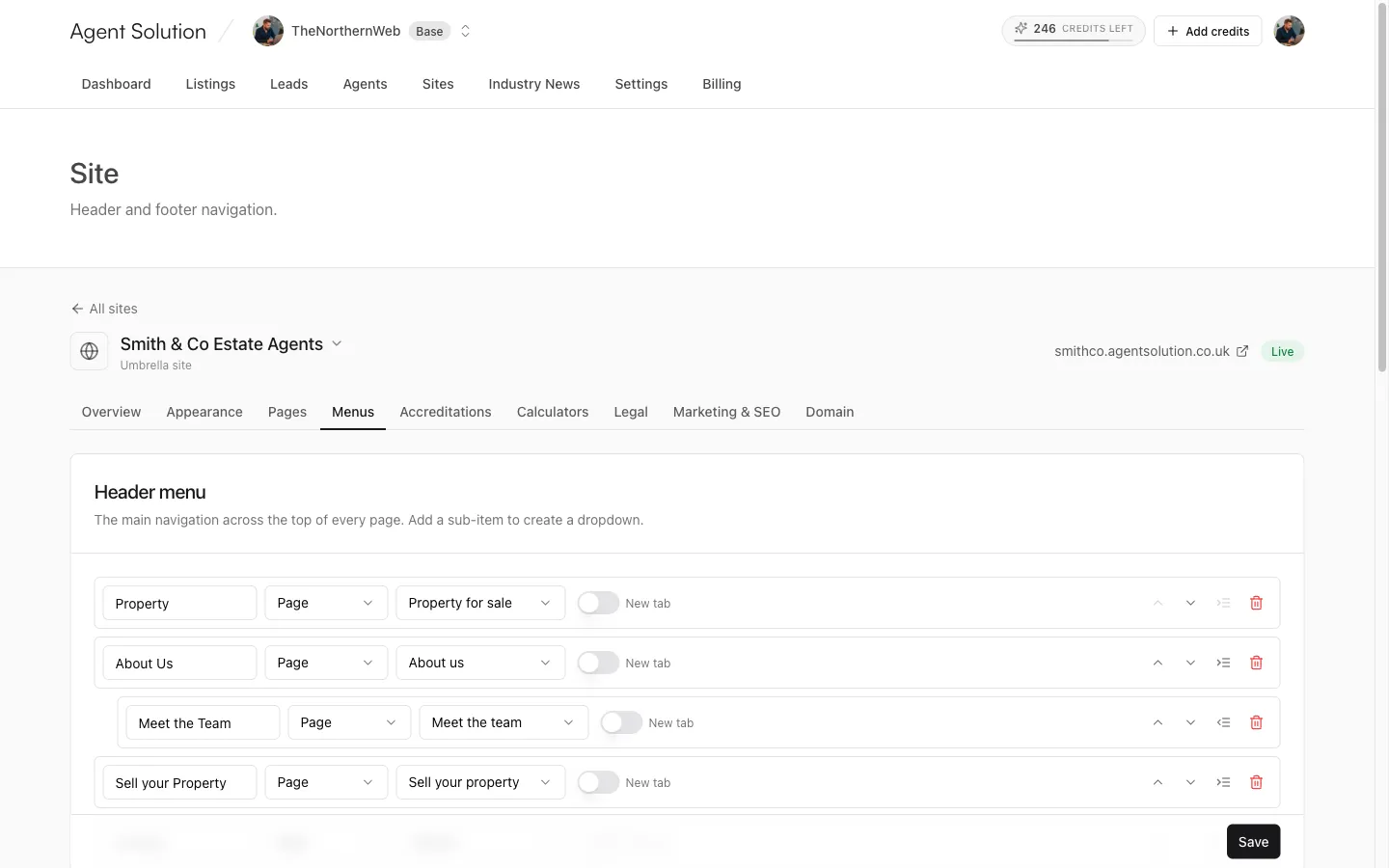This screenshot has width=1389, height=868.
Task: Open the type dropdown in Property row
Action: [x=326, y=603]
